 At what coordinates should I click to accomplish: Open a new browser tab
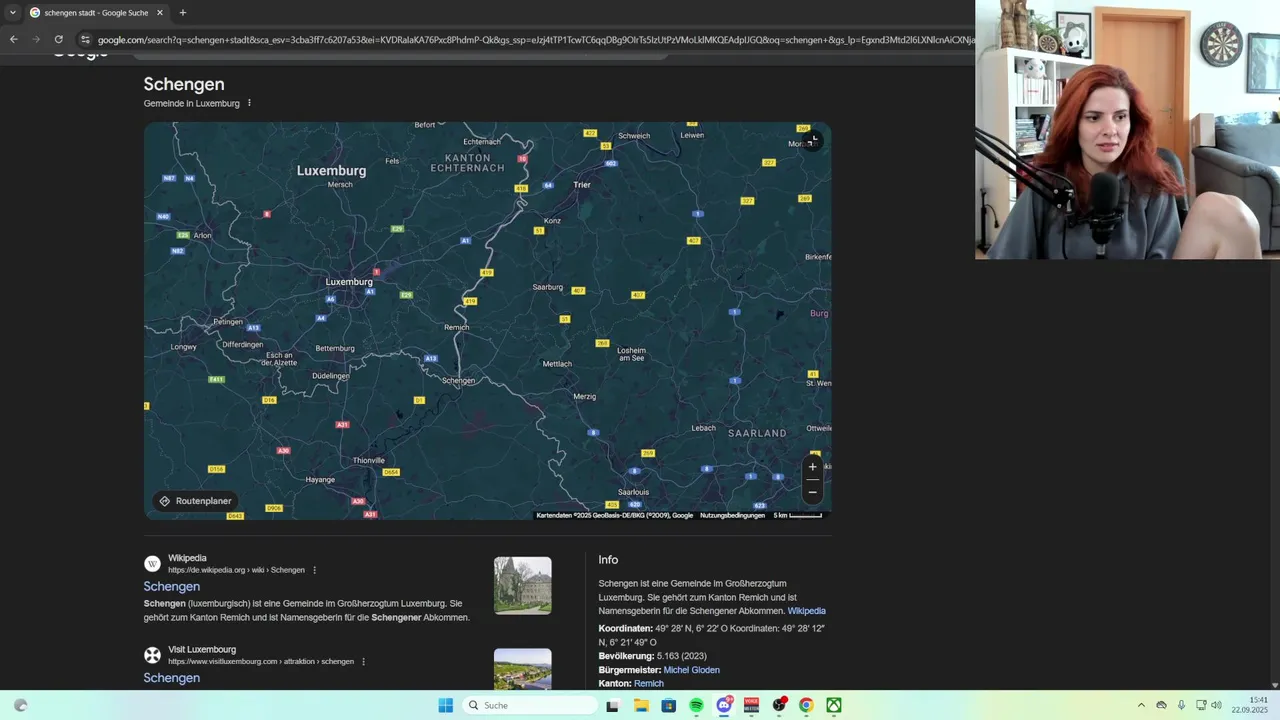tap(182, 13)
